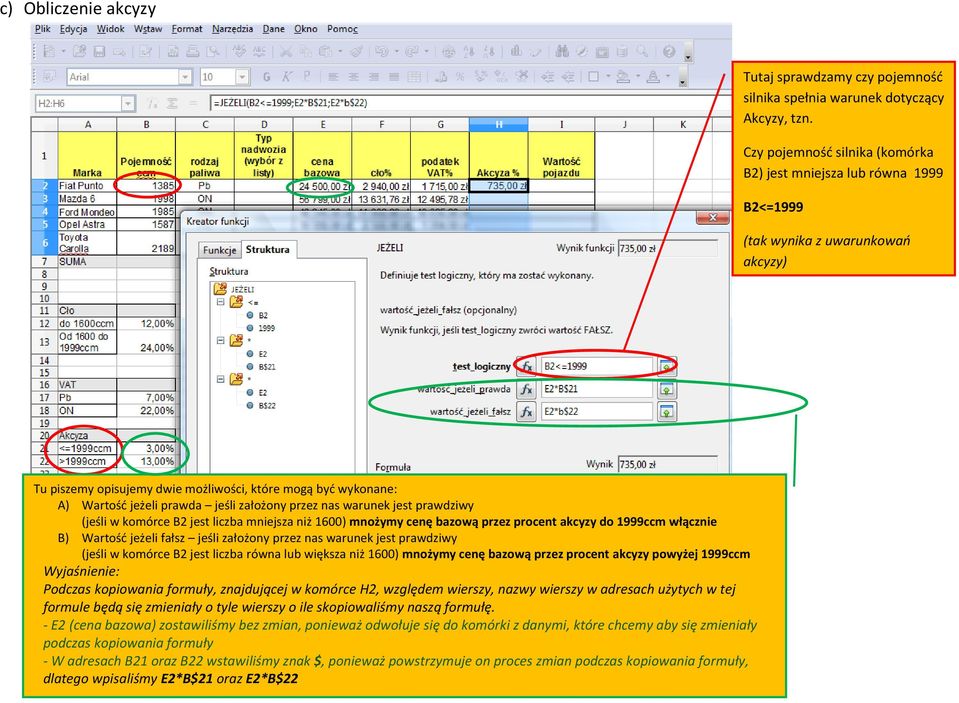Toggle underline with the P icon
The width and height of the screenshot is (959, 703).
pos(306,76)
